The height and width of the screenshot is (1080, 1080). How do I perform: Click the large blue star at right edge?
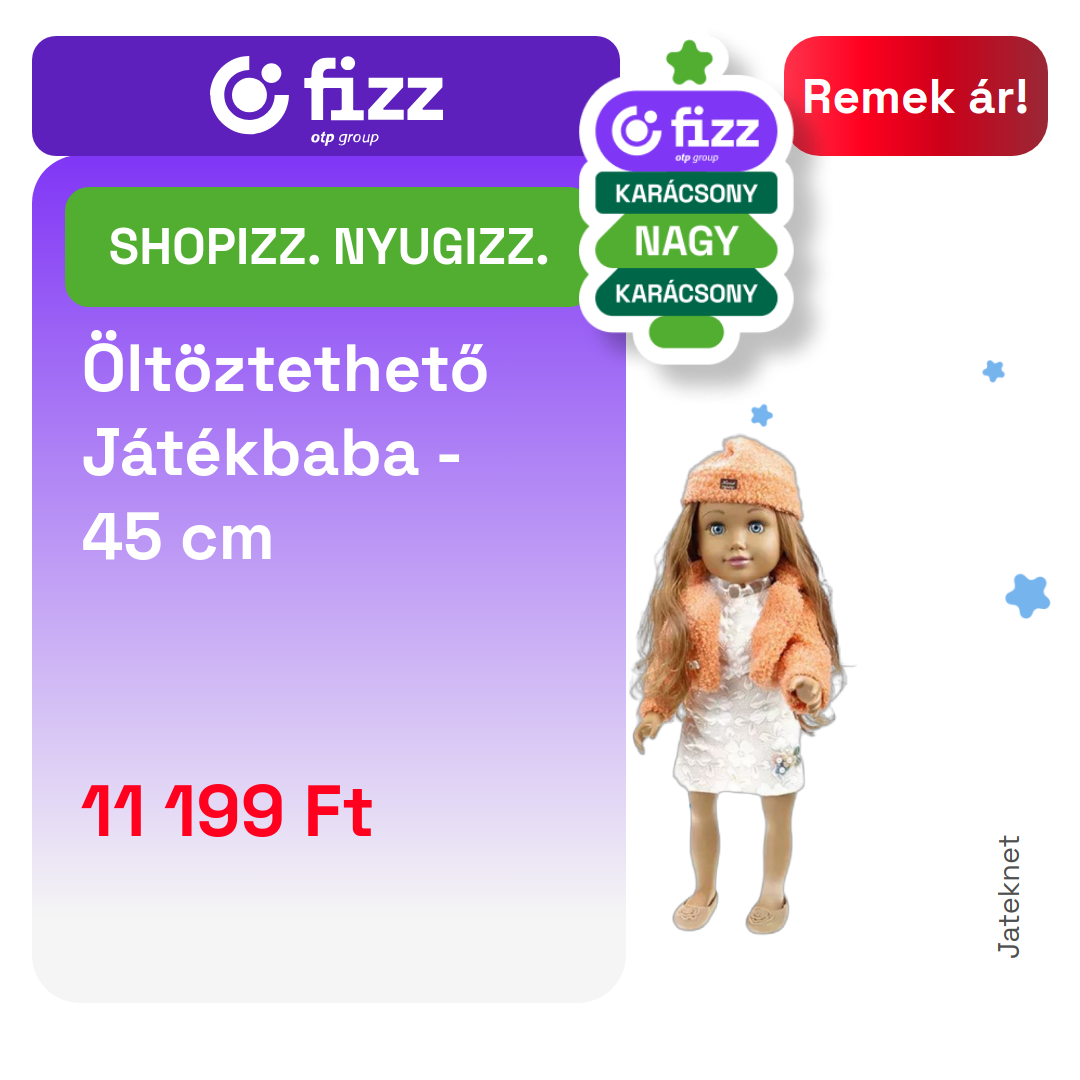tap(1028, 596)
